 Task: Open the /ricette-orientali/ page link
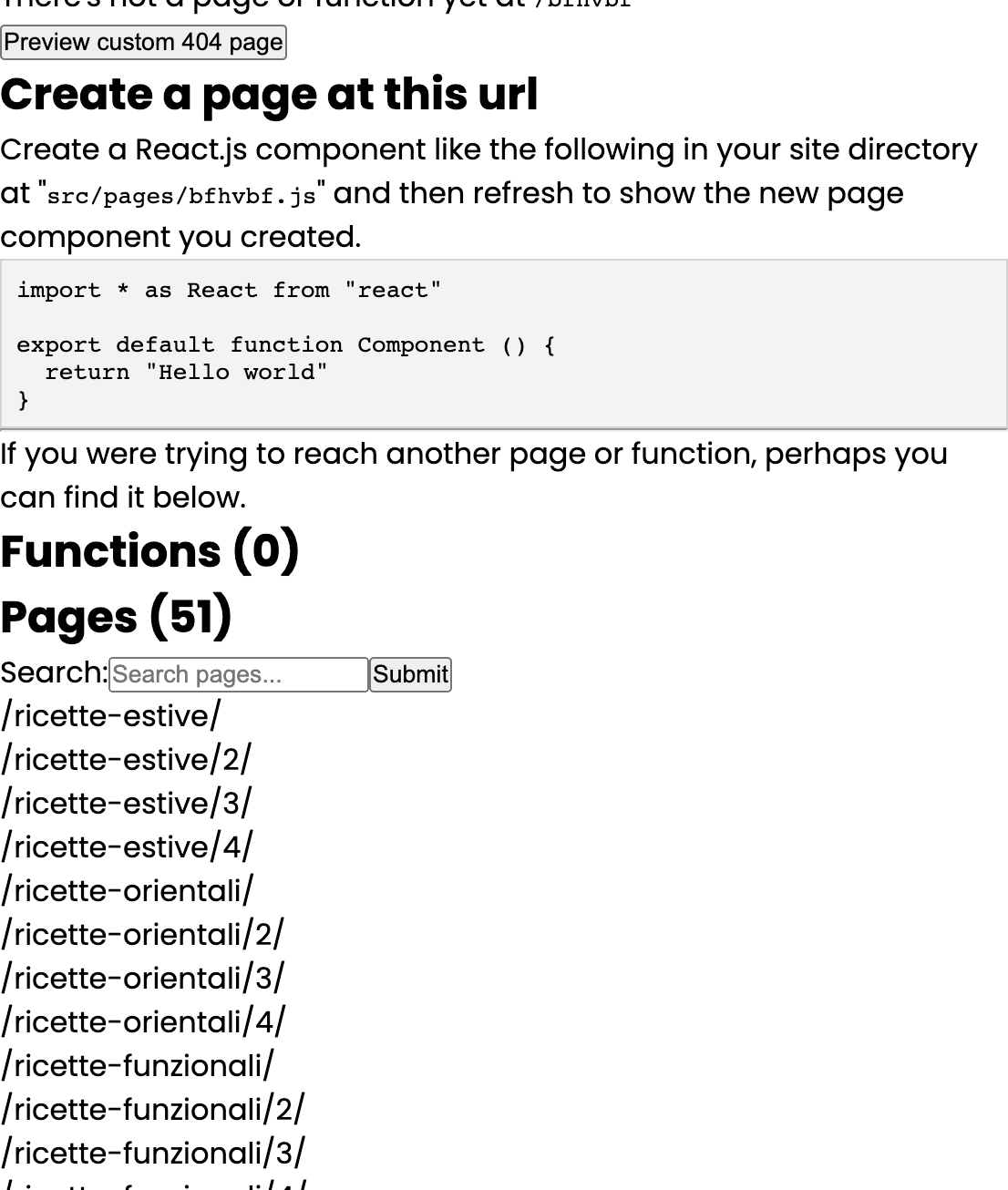click(x=127, y=891)
